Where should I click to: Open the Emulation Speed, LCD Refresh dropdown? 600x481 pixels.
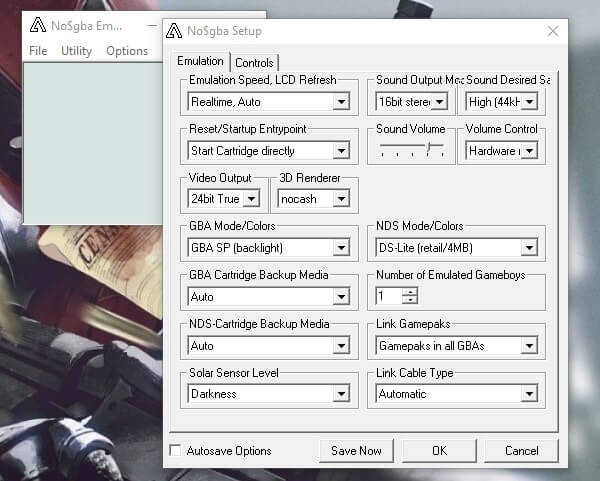pos(269,102)
